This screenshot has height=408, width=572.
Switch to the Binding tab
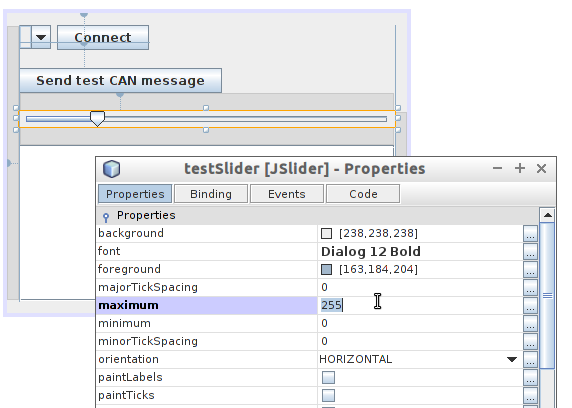(211, 194)
